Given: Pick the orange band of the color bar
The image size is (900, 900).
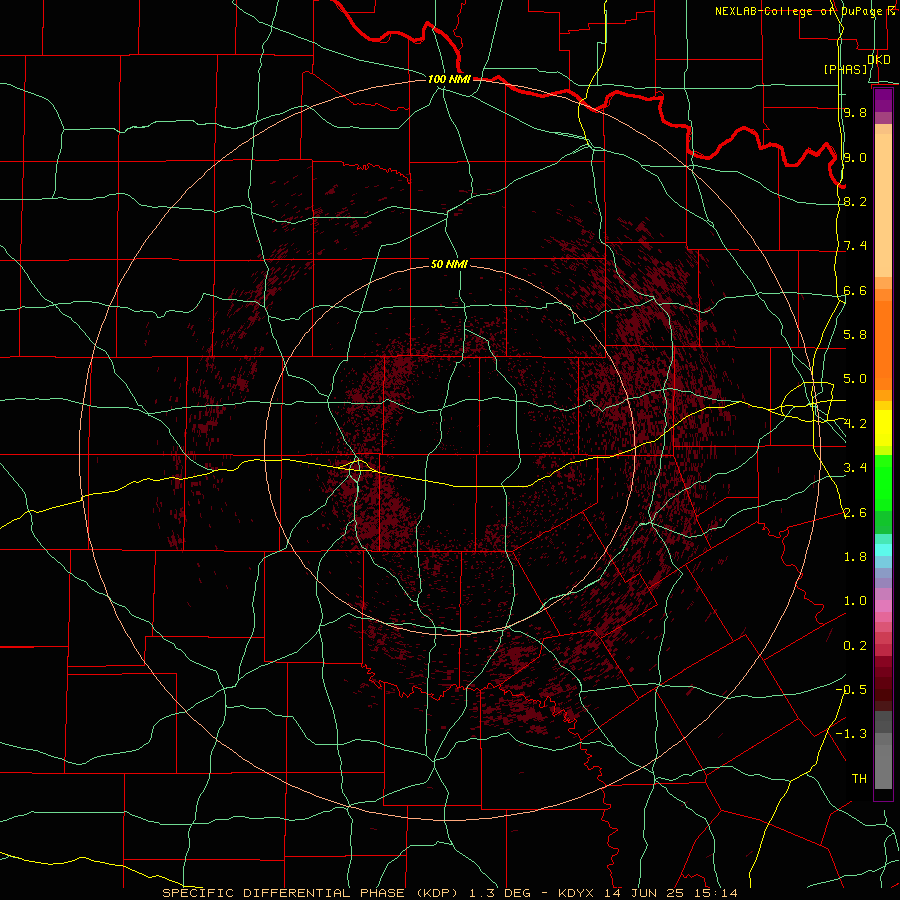Looking at the screenshot, I should [x=883, y=345].
